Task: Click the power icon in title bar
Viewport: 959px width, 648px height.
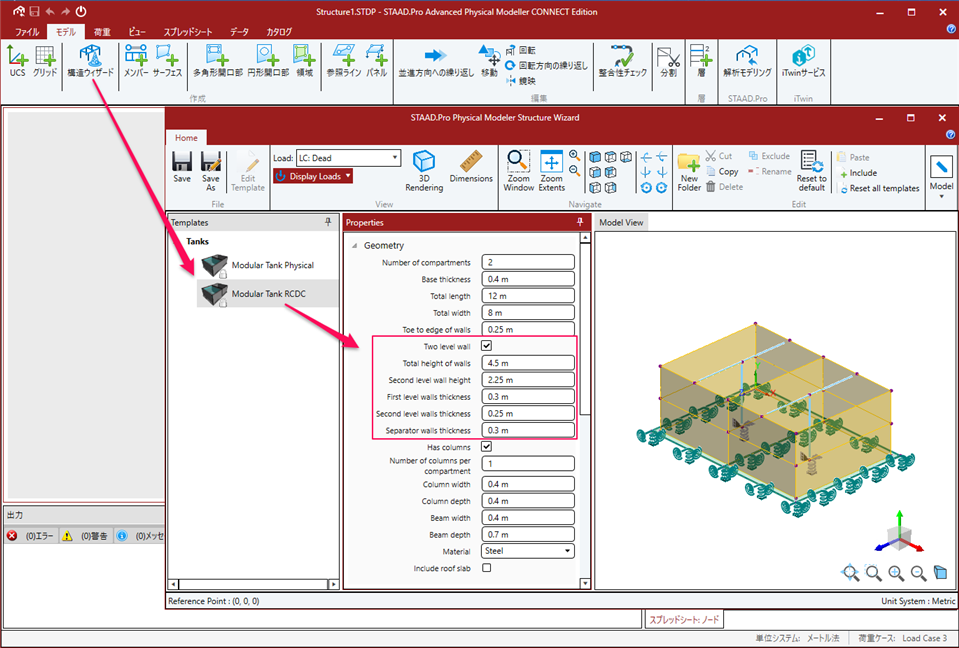Action: tap(81, 11)
